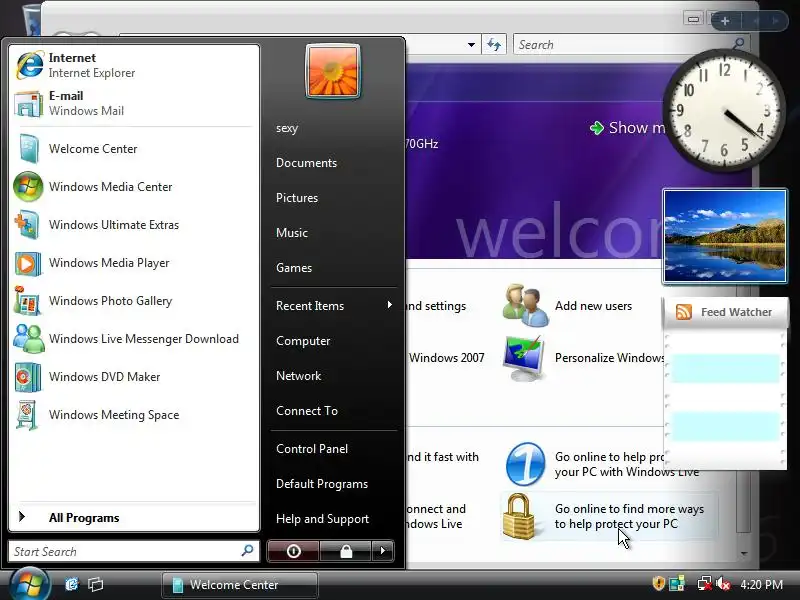
Task: Click the Start Search input field
Action: point(125,552)
